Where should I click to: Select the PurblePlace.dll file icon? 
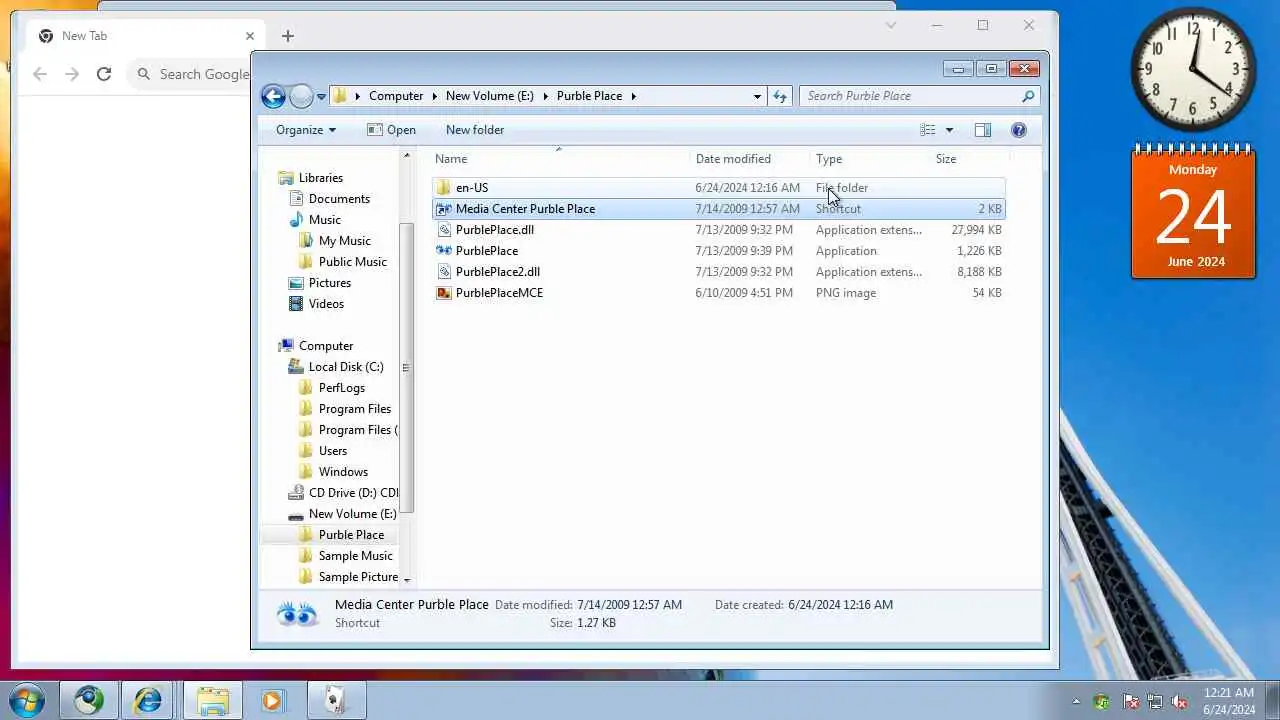[x=444, y=230]
